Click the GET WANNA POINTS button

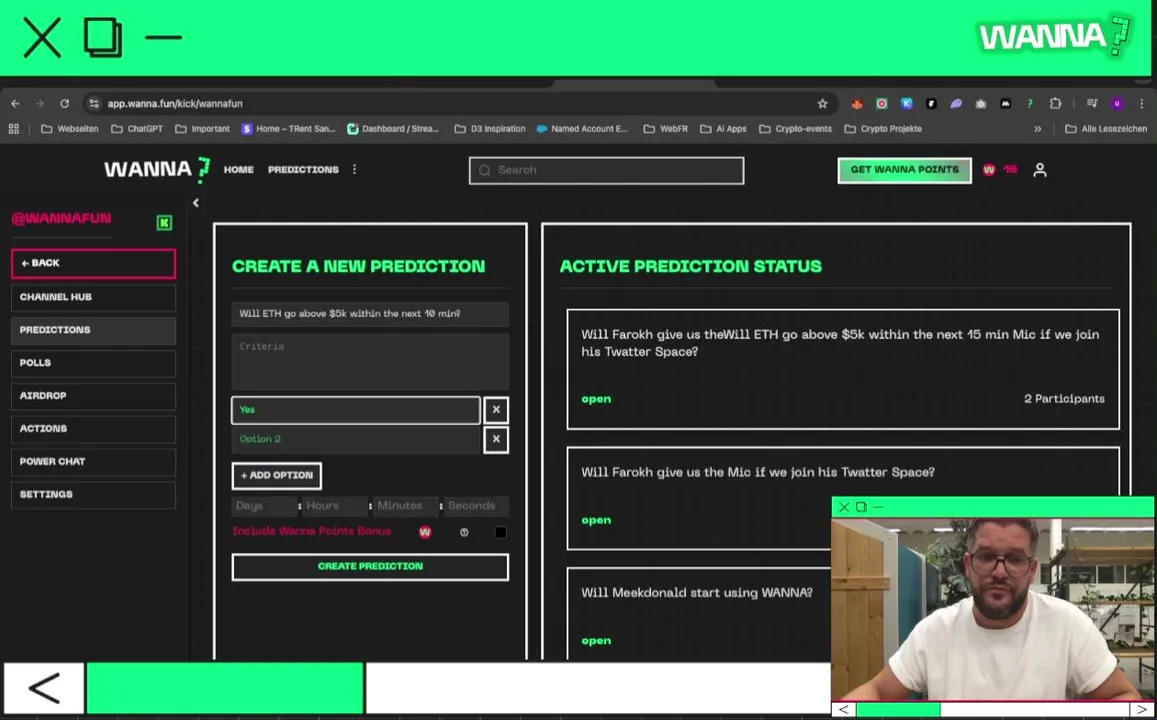905,170
